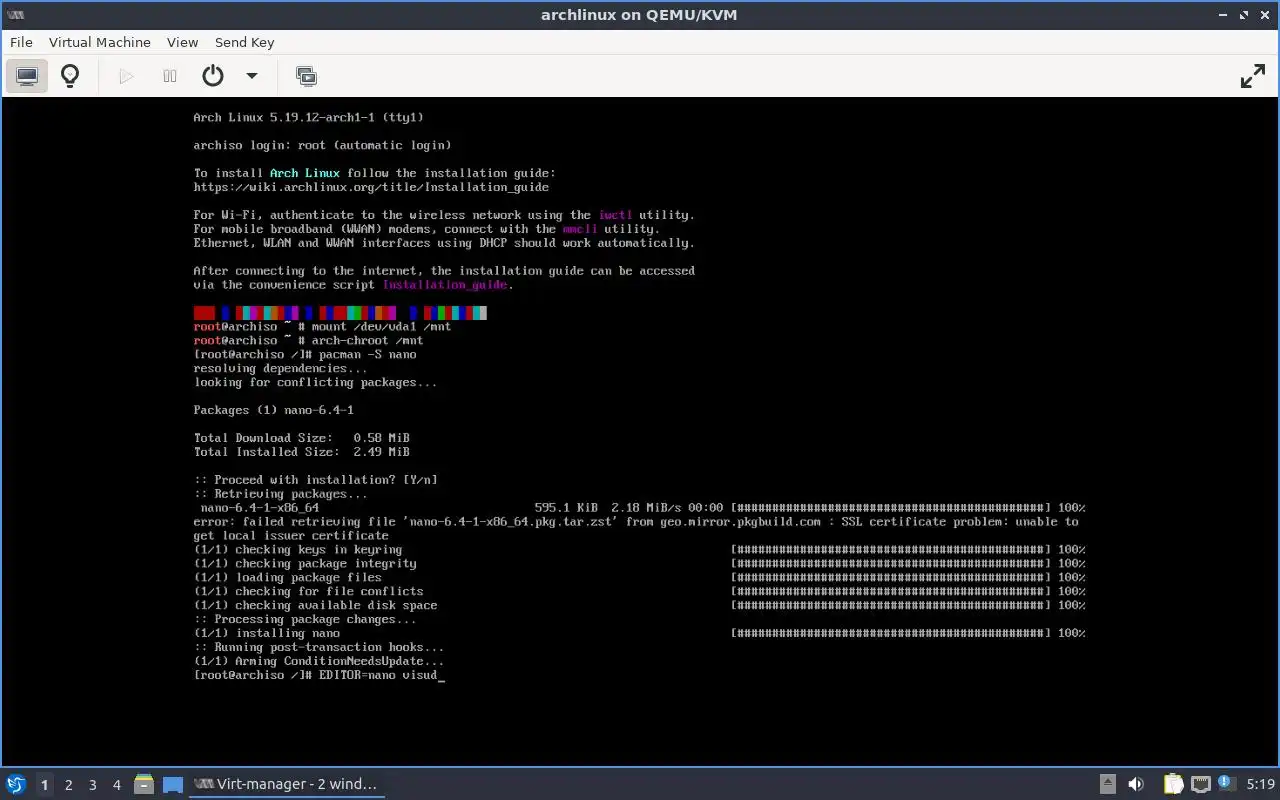The height and width of the screenshot is (800, 1280).
Task: Show virtual hardware details lightbulb
Action: click(x=70, y=76)
